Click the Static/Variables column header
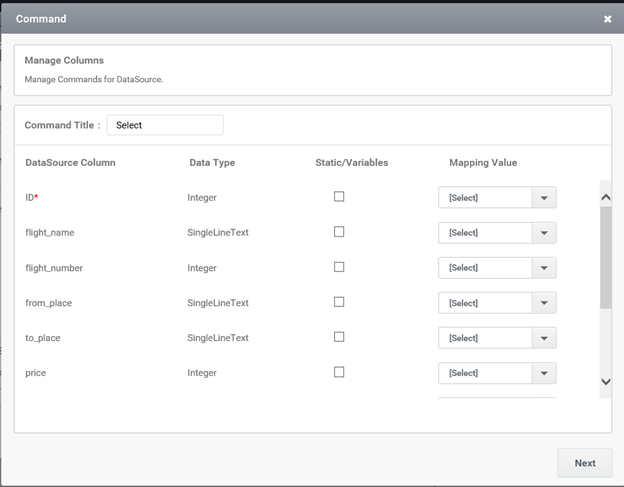 point(352,162)
